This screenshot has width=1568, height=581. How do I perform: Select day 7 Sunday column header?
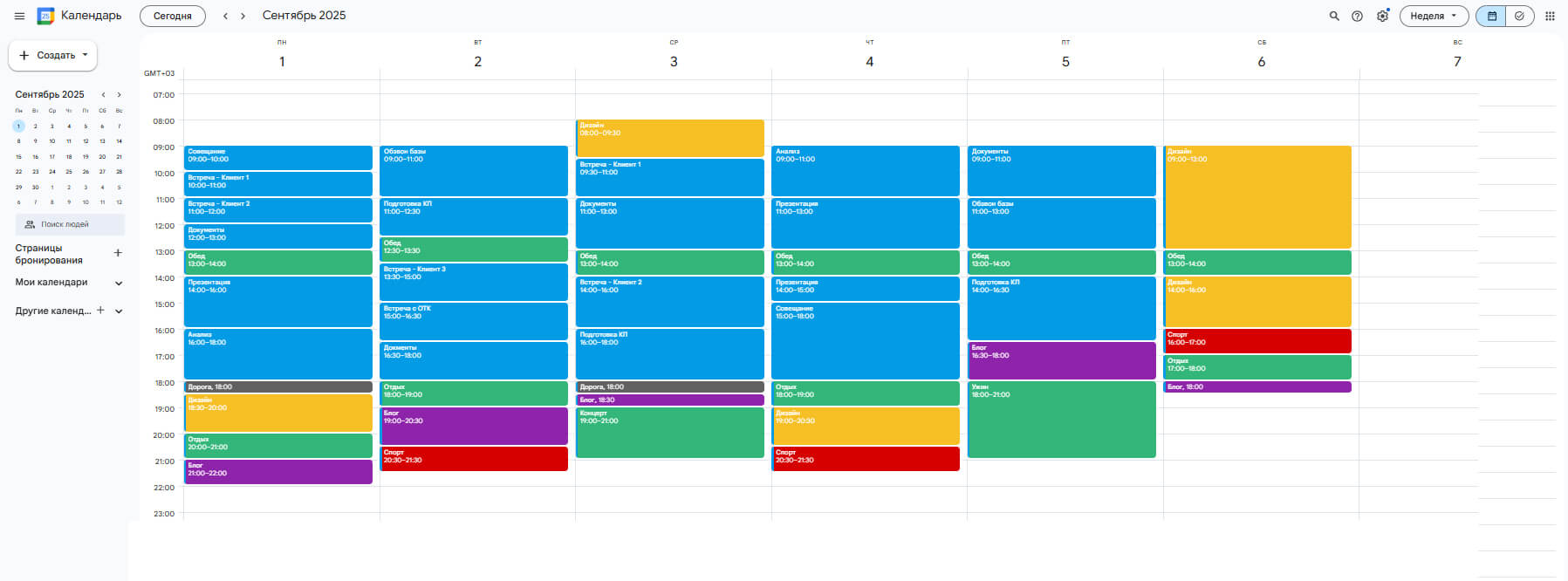pos(1457,61)
